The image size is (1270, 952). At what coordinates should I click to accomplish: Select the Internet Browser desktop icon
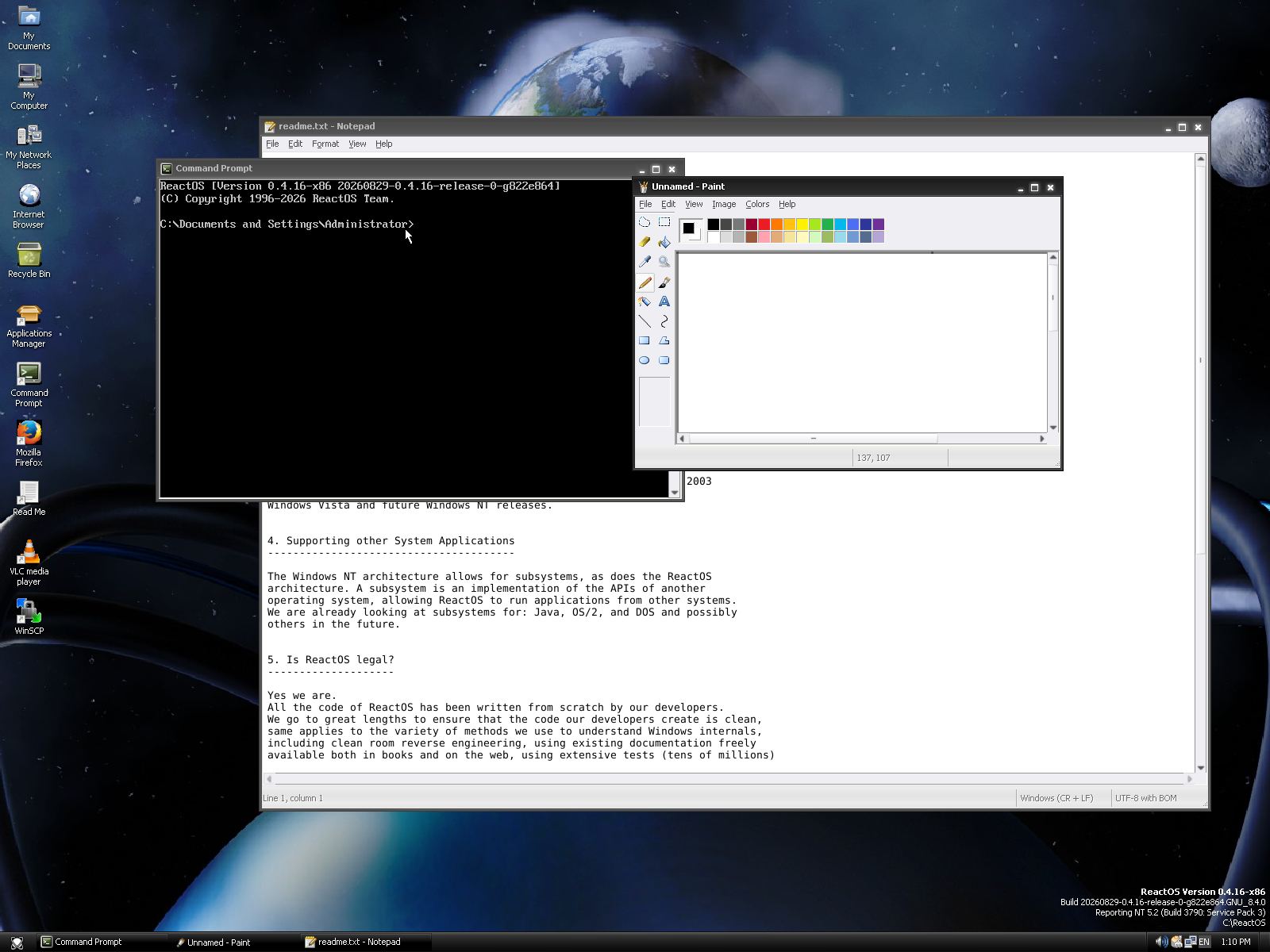pyautogui.click(x=29, y=206)
